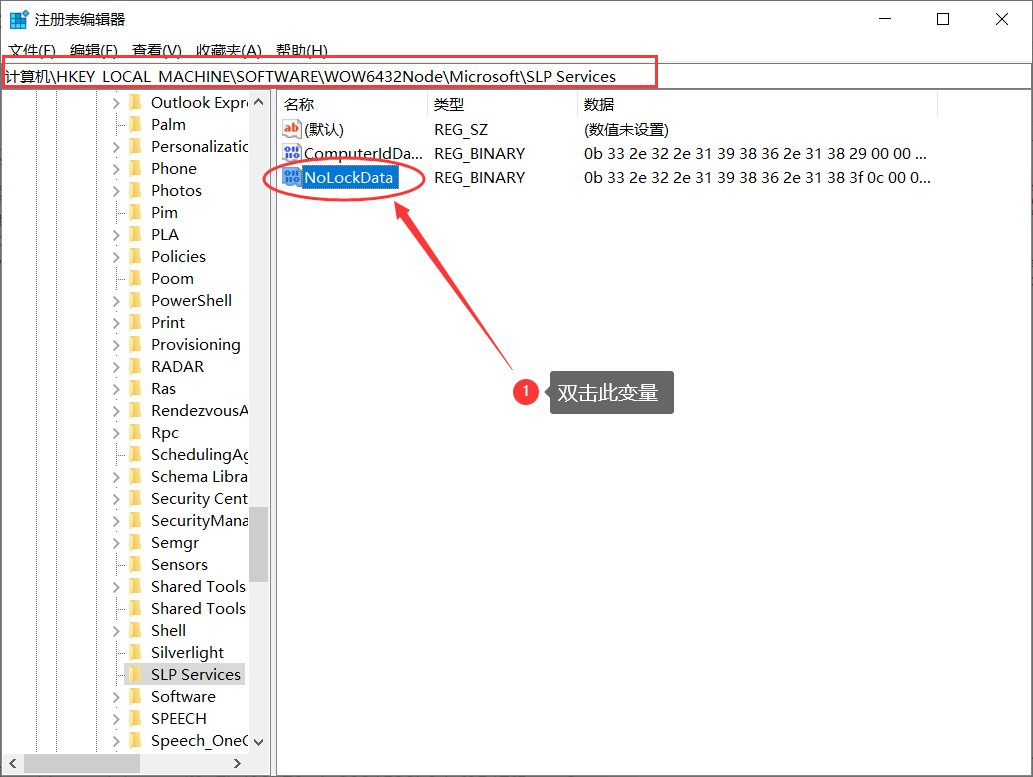
Task: Expand the Policies tree node
Action: (116, 257)
